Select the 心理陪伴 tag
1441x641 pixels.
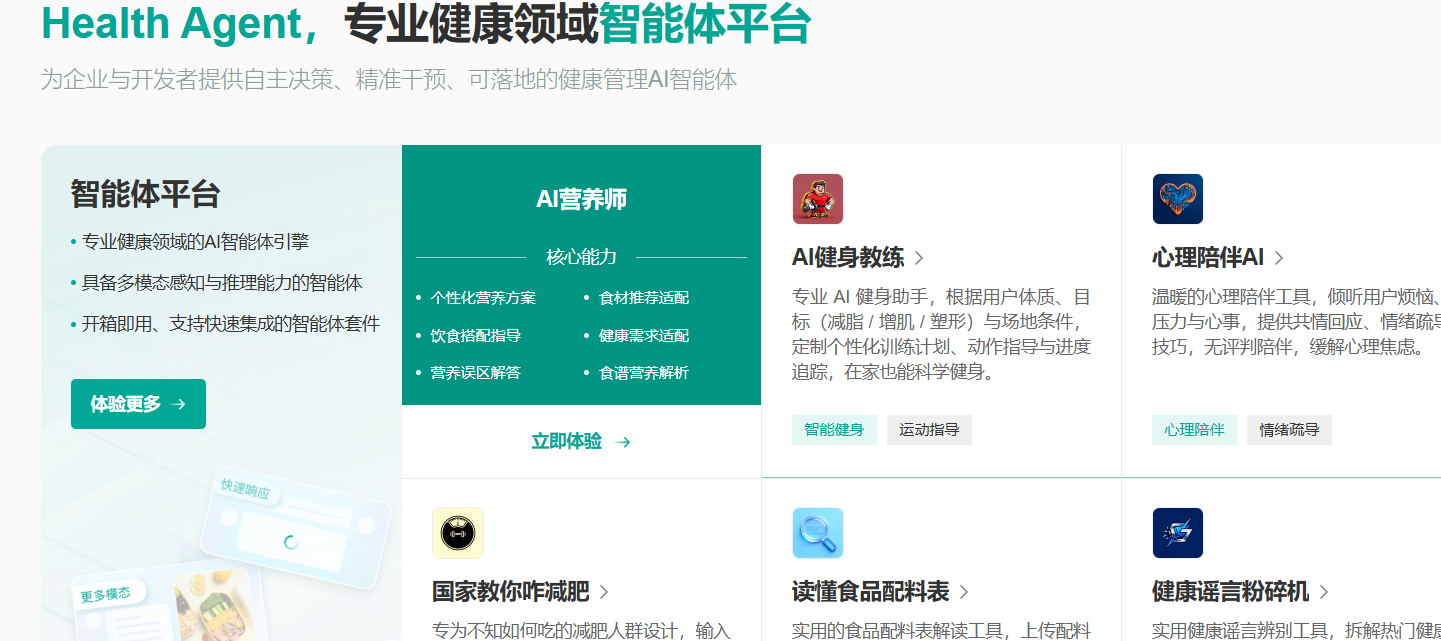1194,430
